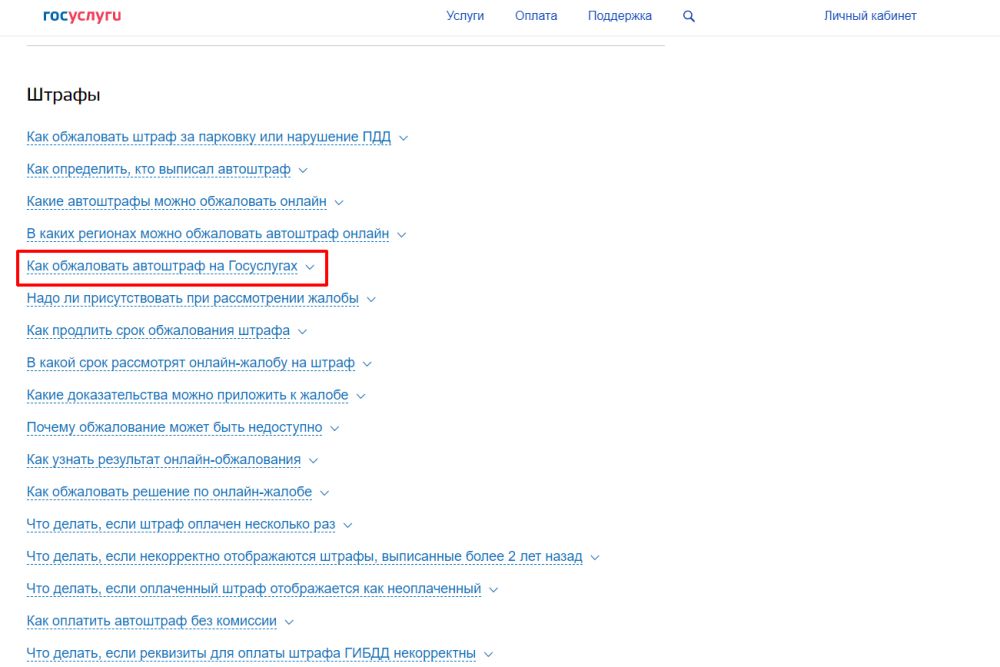The height and width of the screenshot is (667, 1000).
Task: Expand chevron beside 'автоштраф на Госуслугах'
Action: point(310,267)
